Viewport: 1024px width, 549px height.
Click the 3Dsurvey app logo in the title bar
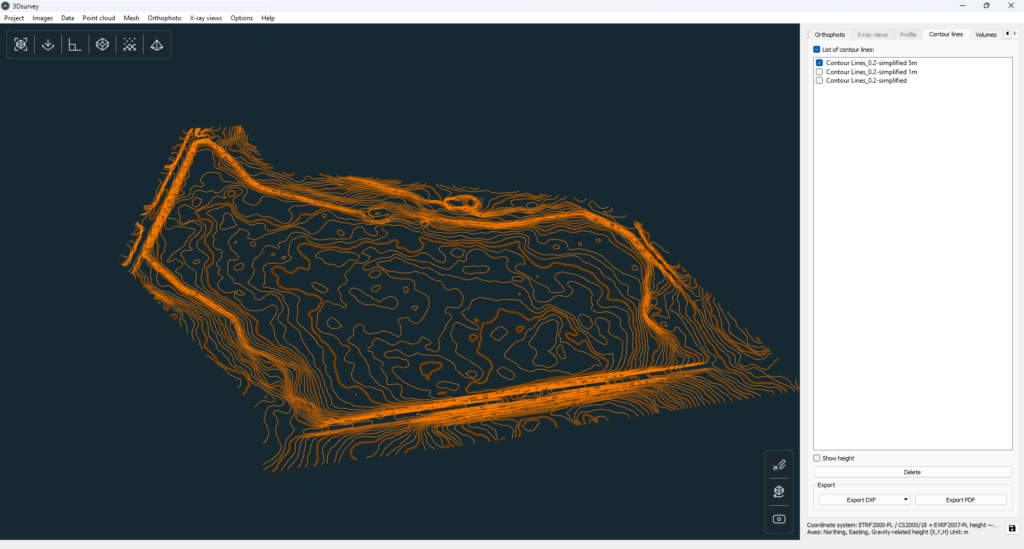(5, 6)
